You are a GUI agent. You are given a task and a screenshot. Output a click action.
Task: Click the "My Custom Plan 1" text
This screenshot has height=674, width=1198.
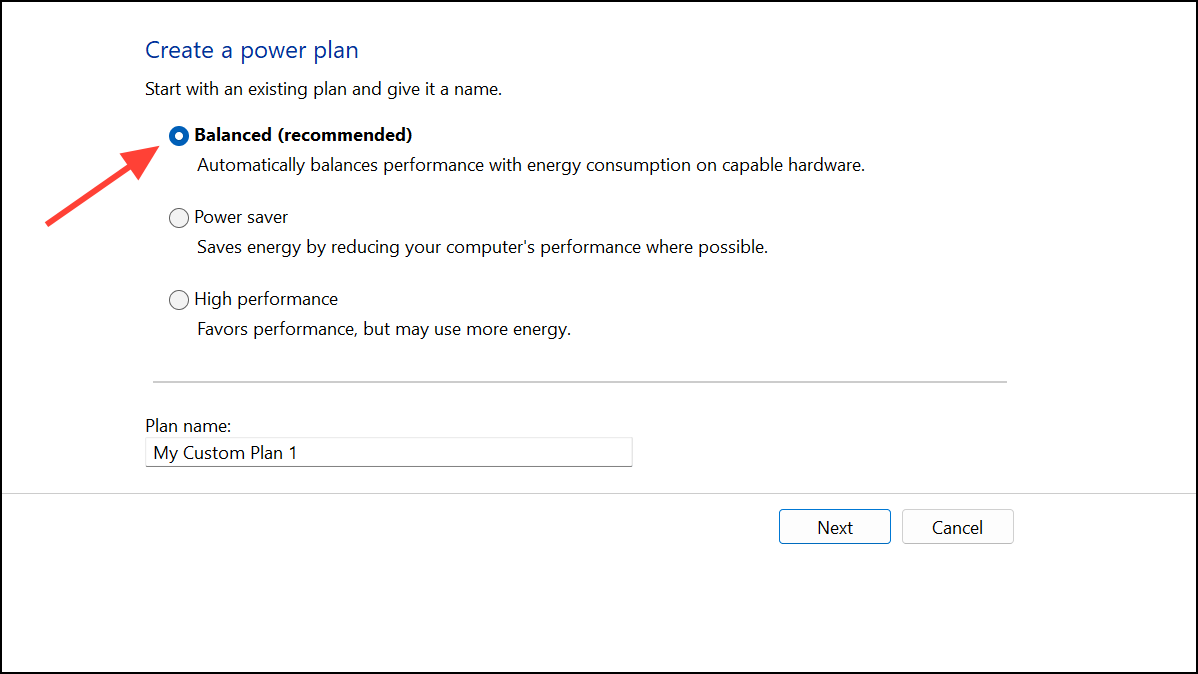pyautogui.click(x=225, y=453)
